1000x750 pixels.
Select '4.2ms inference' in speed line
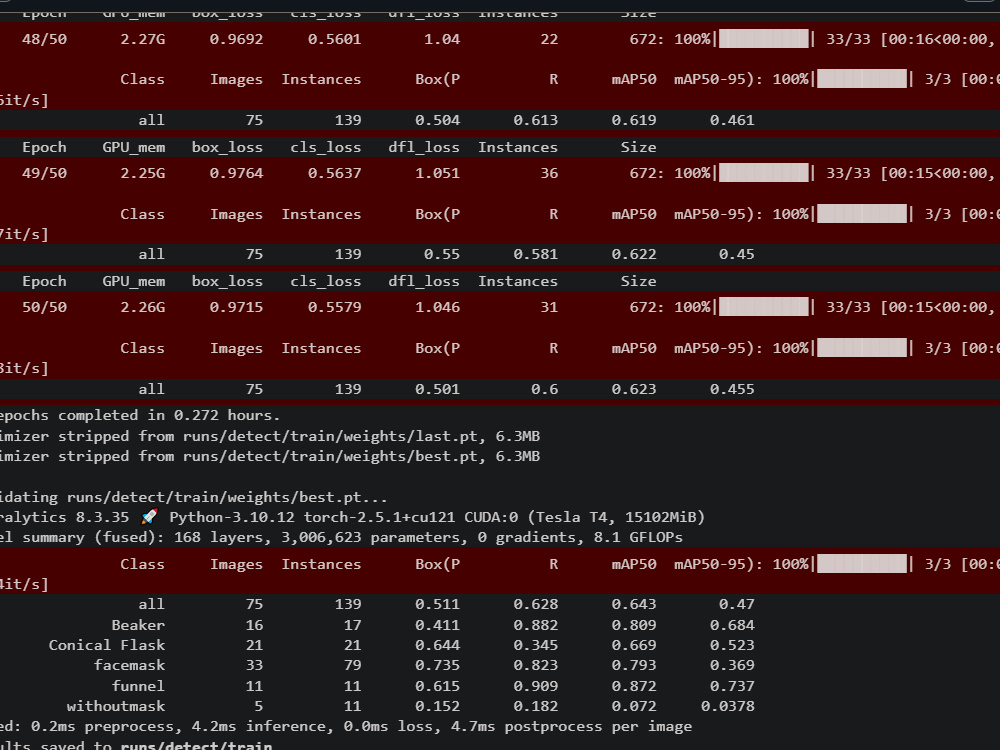263,726
